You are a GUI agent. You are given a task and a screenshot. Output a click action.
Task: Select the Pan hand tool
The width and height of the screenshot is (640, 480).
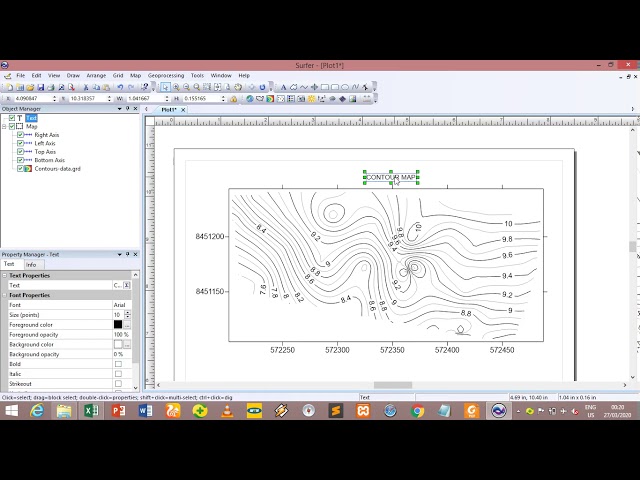point(238,87)
